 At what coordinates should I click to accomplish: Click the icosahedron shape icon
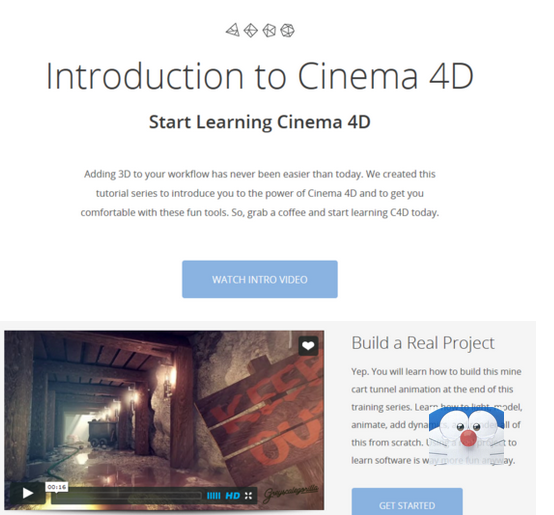point(287,30)
